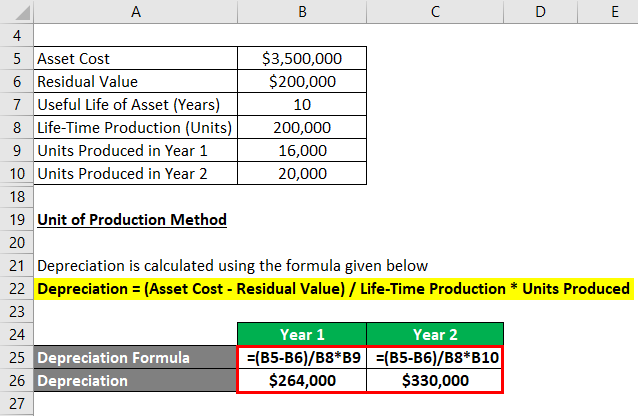Select the =(B5-B6)/B8*B9 formula cell

point(302,358)
